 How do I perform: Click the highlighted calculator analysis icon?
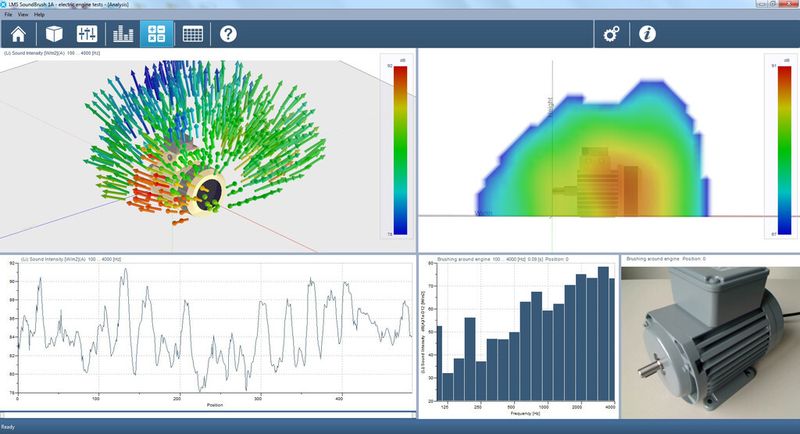(x=156, y=34)
